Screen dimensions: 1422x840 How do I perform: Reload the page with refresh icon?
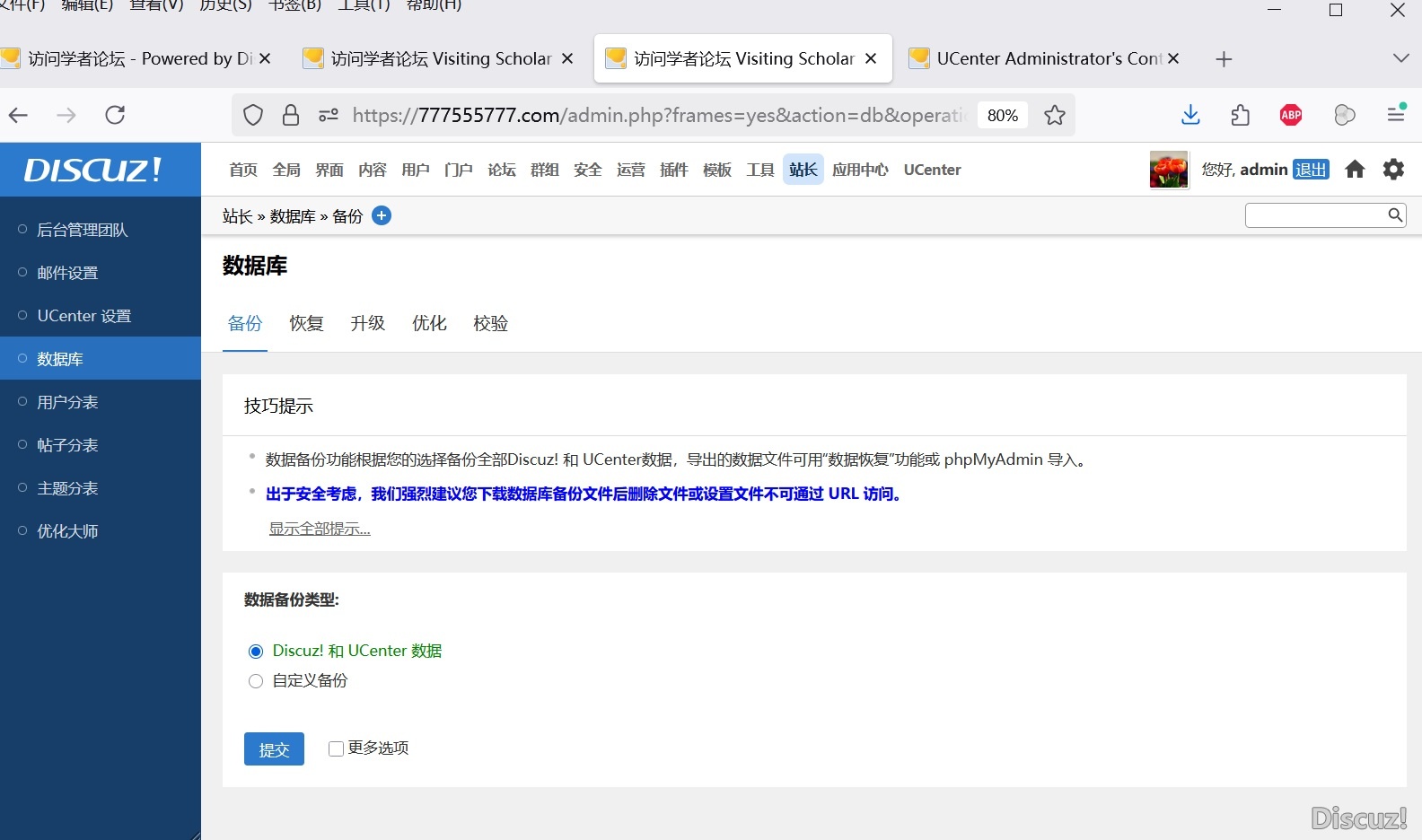tap(115, 115)
